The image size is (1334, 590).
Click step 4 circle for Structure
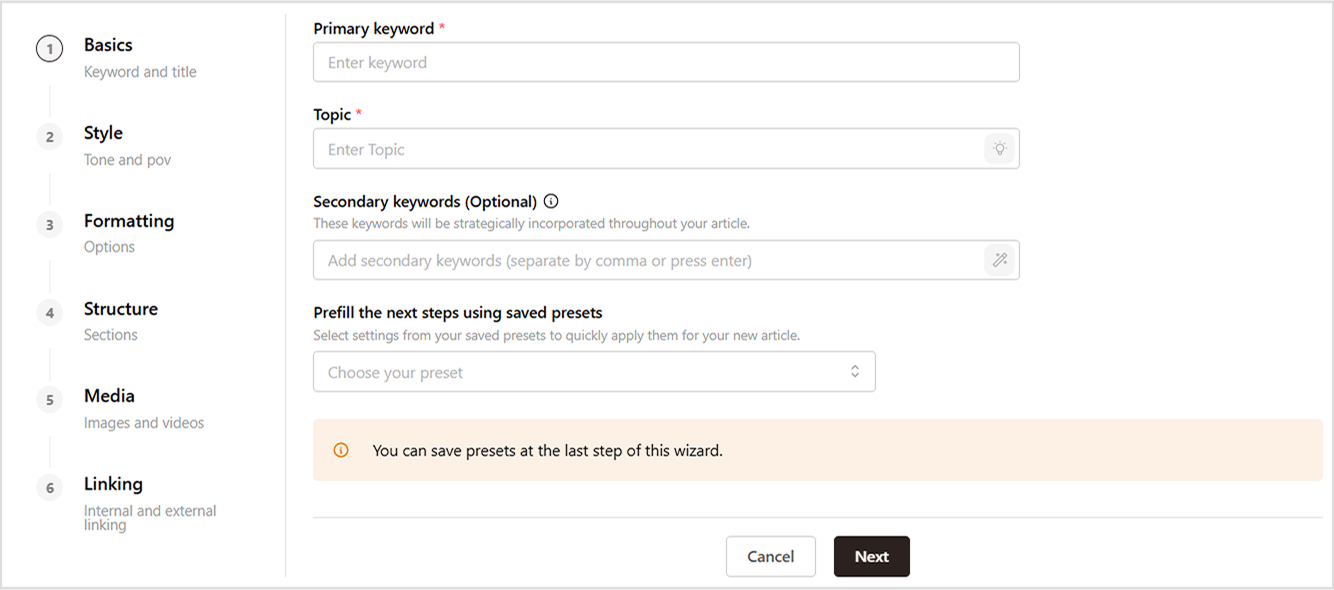[x=49, y=313]
